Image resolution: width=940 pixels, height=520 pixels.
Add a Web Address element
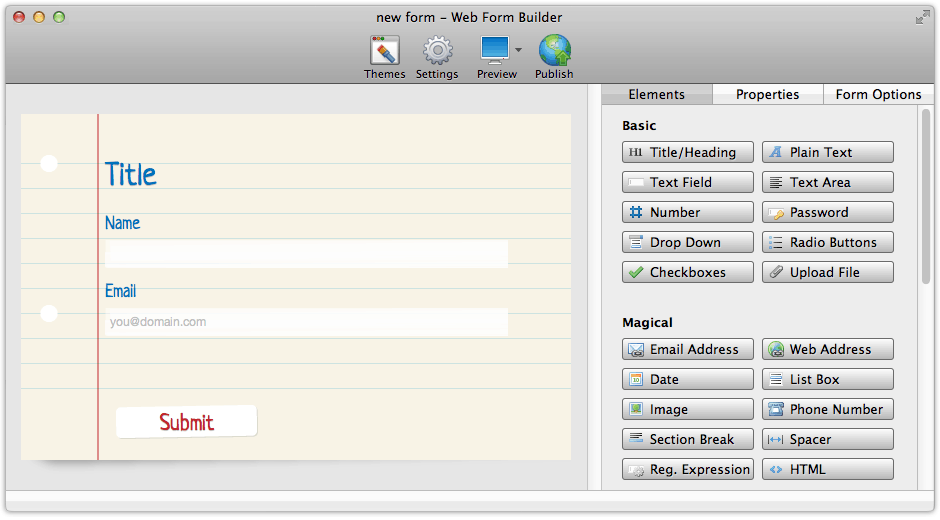click(828, 349)
